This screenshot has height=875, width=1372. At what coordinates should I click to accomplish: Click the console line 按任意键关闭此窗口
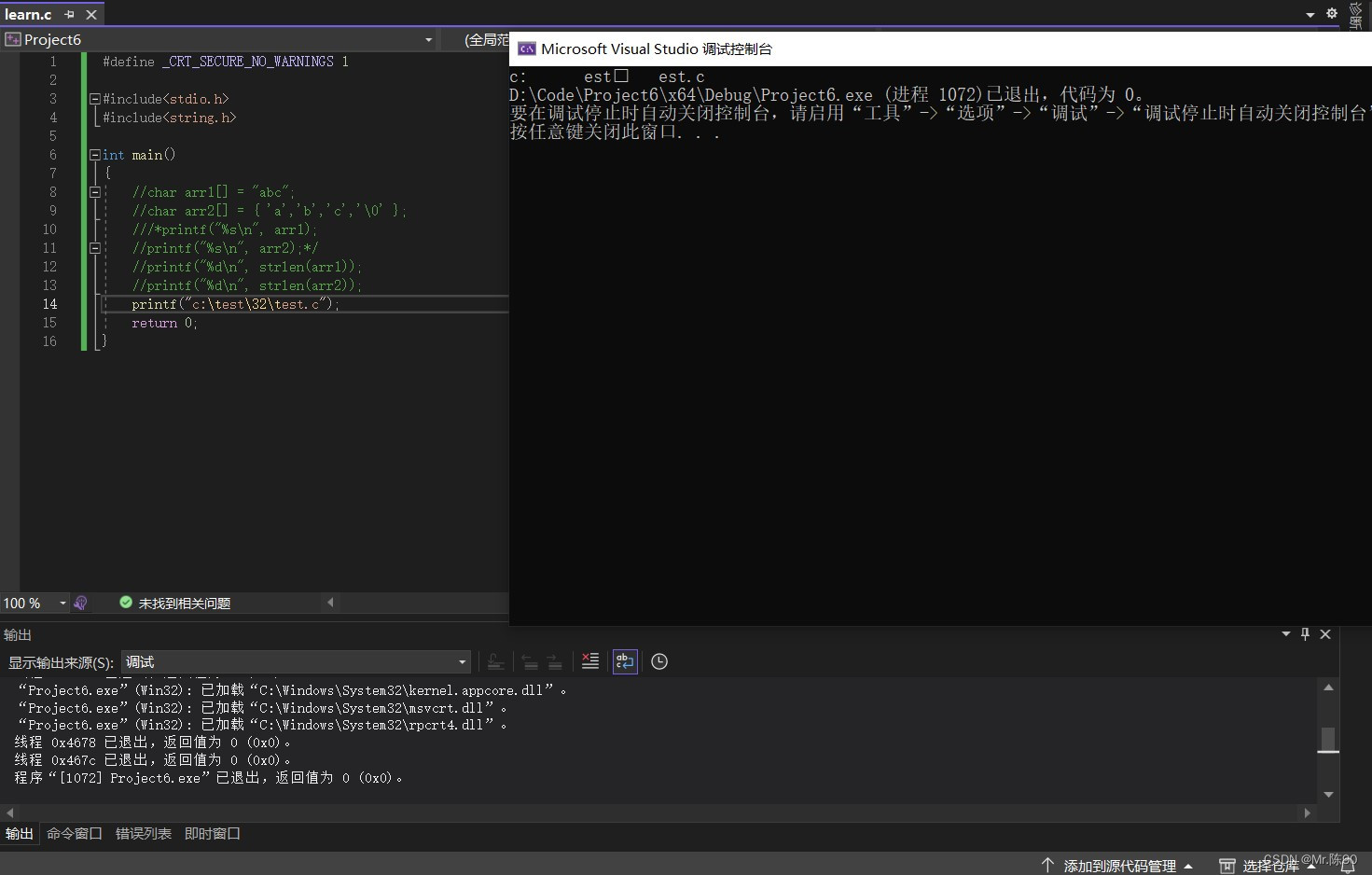(615, 132)
